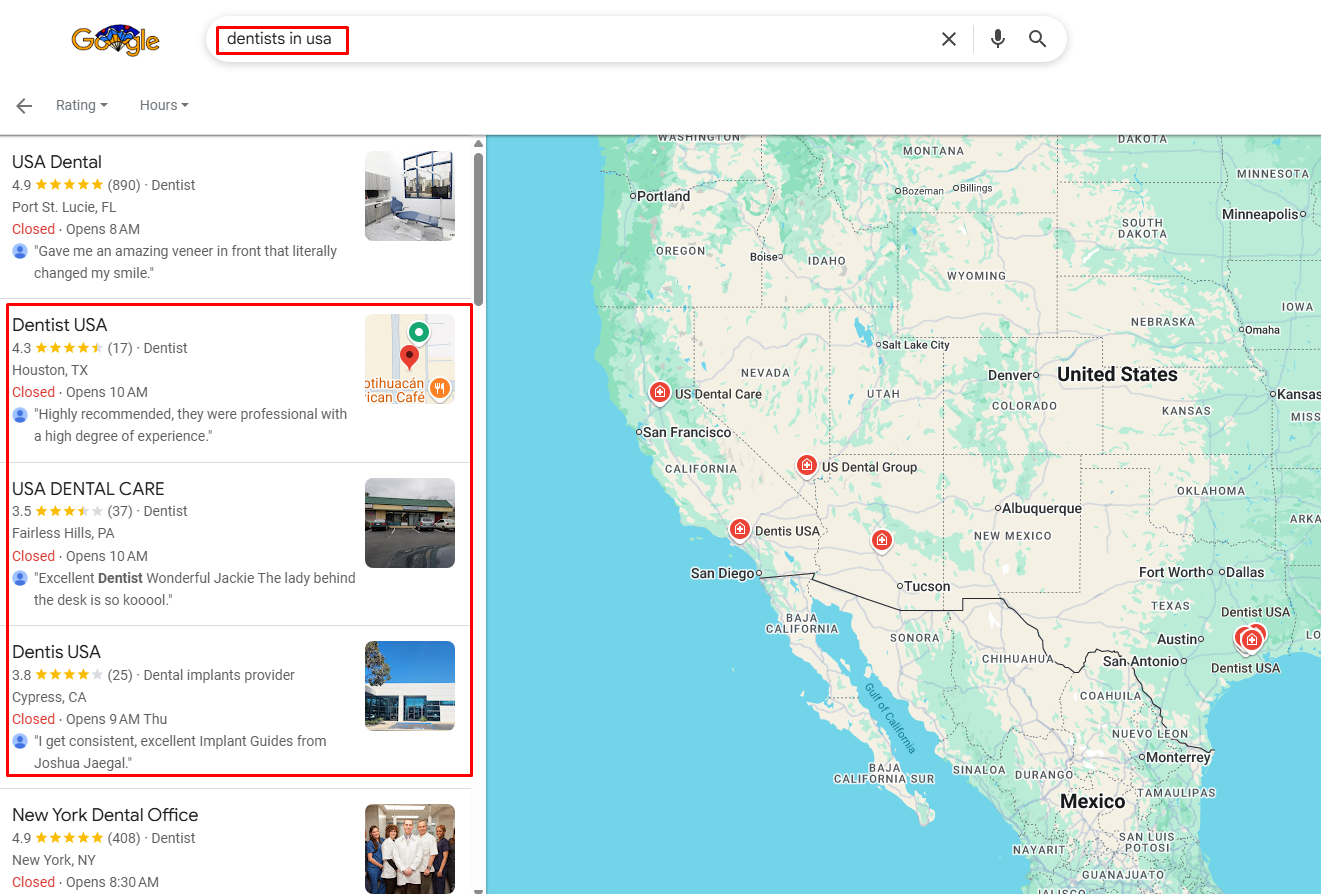This screenshot has height=894, width=1321.
Task: Clear the search box with the X icon
Action: point(949,38)
